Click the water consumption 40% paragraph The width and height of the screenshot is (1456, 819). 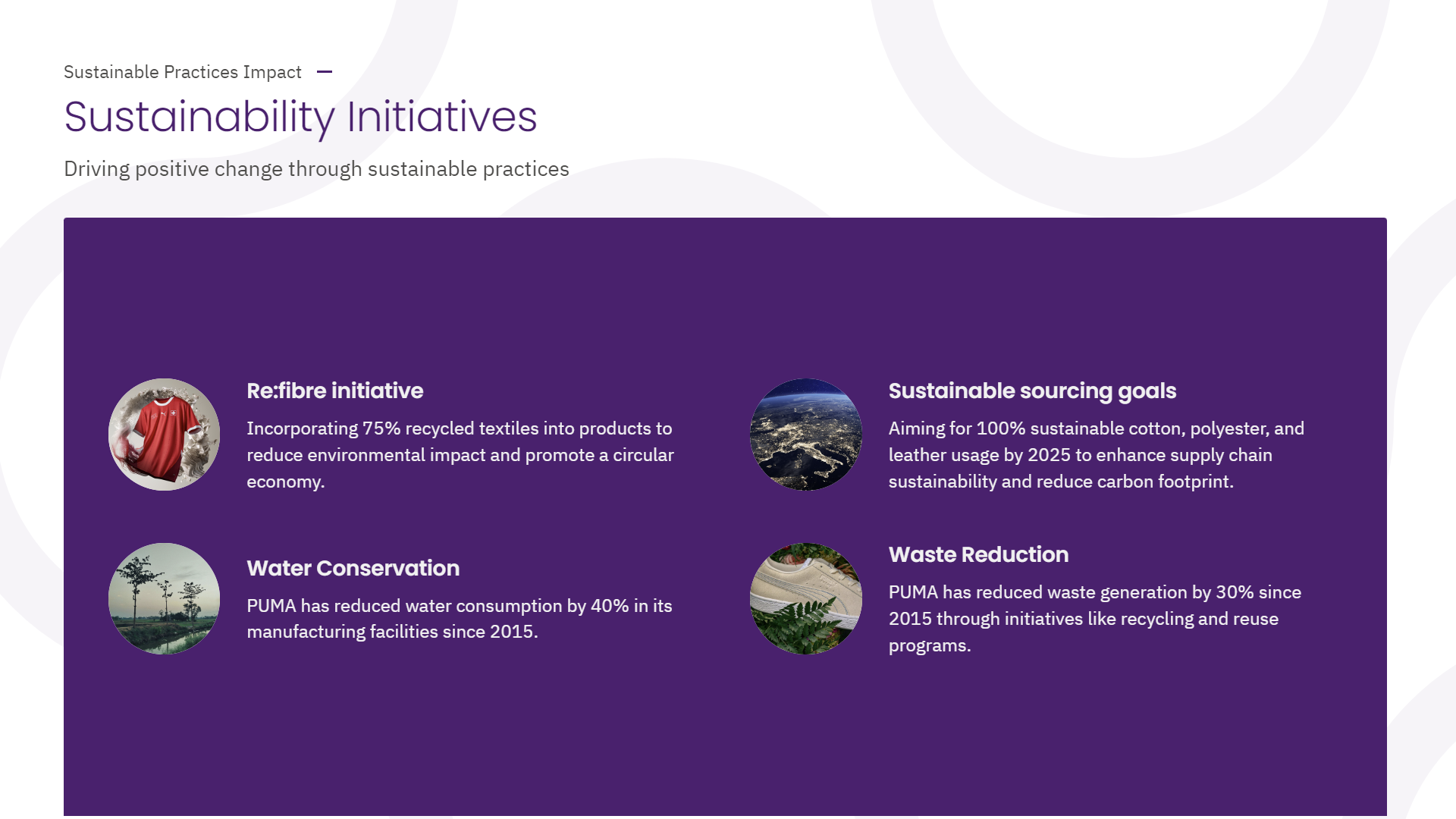(x=459, y=618)
